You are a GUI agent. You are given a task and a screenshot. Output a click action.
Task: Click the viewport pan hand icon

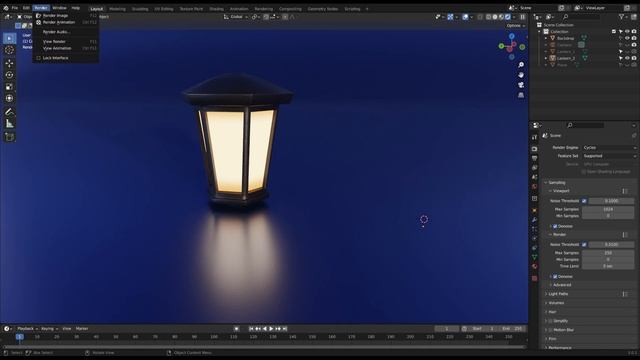pyautogui.click(x=521, y=75)
